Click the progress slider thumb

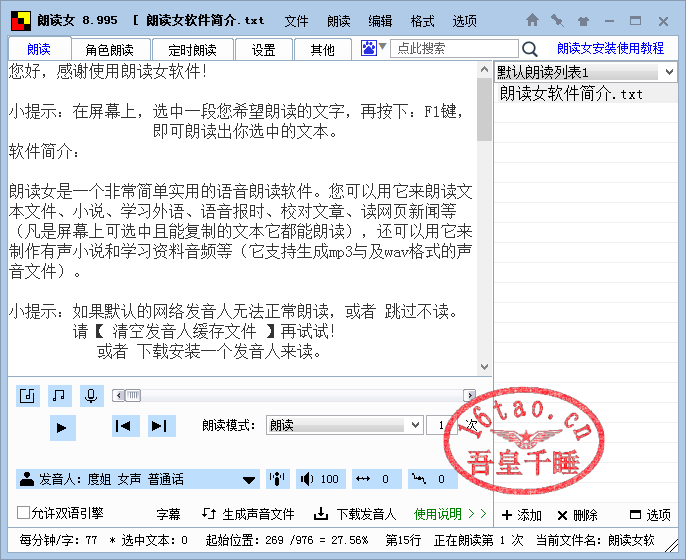(133, 396)
